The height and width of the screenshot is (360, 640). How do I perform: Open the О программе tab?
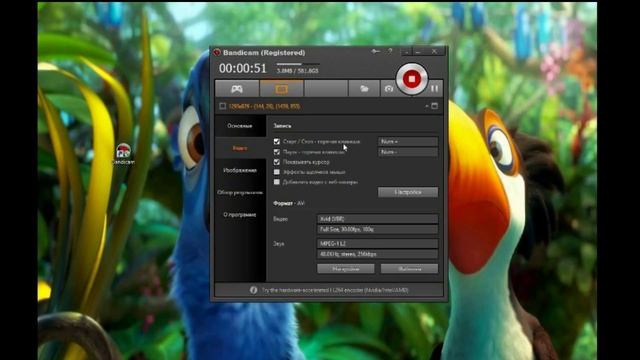240,215
